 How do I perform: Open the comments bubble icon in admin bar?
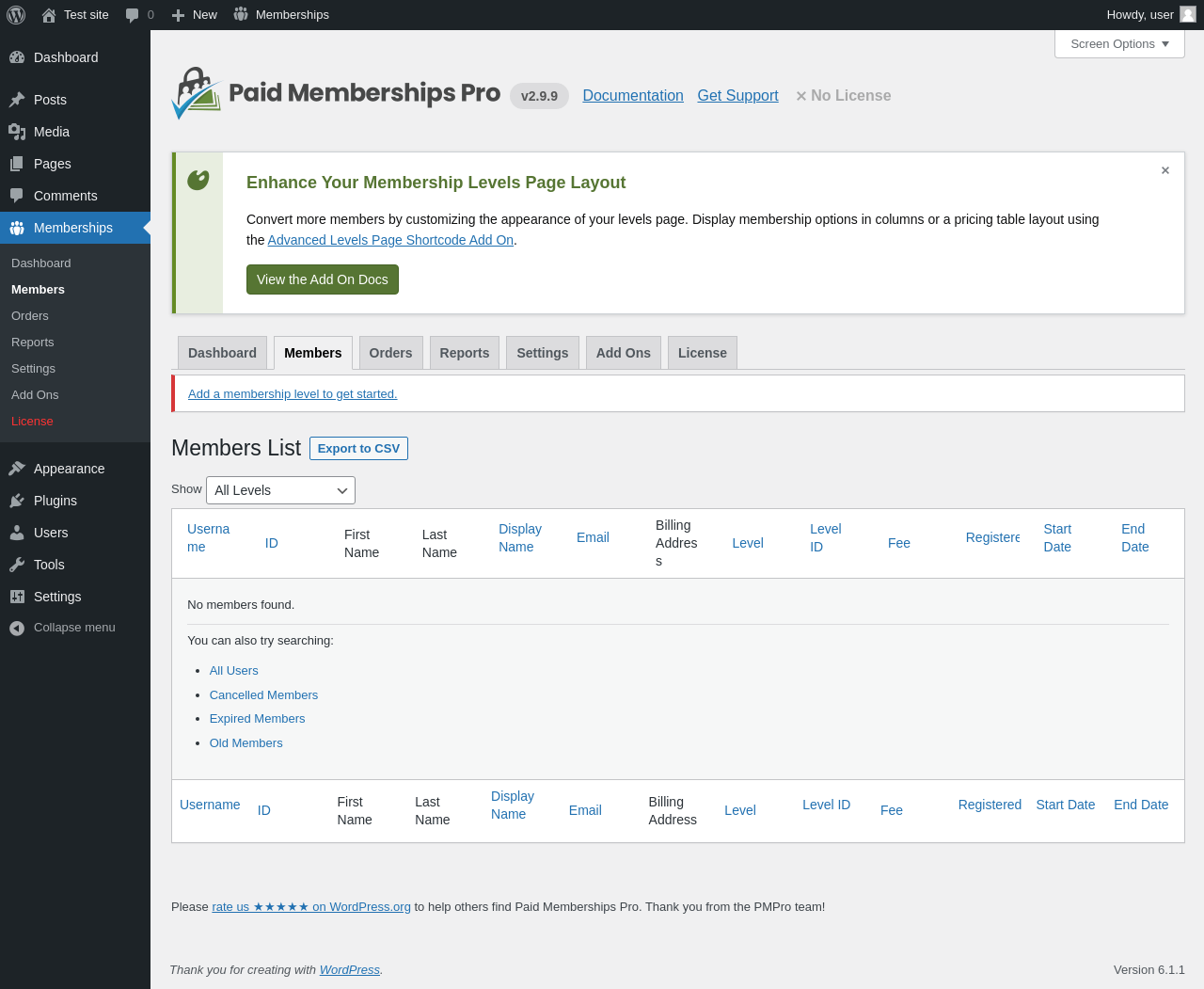point(133,15)
